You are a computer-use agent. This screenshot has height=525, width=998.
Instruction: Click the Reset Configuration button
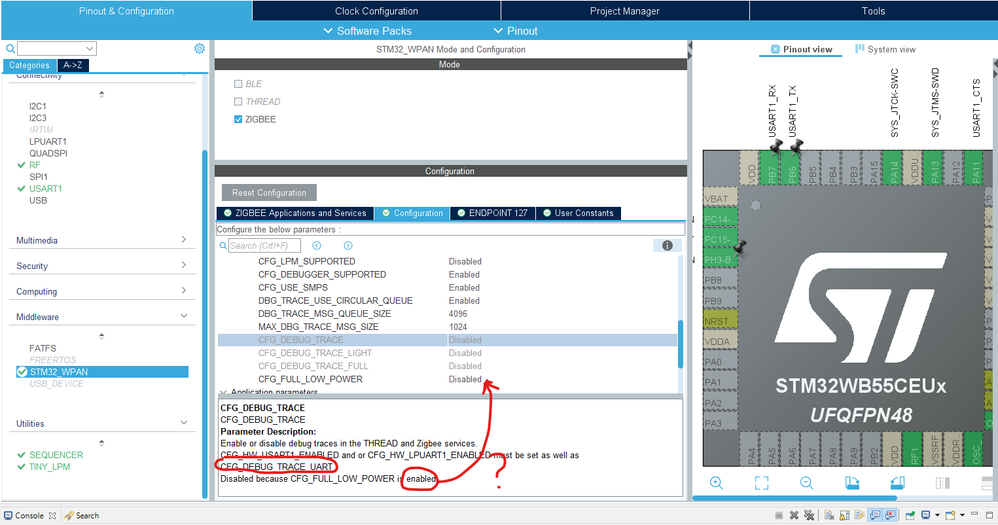tap(269, 192)
